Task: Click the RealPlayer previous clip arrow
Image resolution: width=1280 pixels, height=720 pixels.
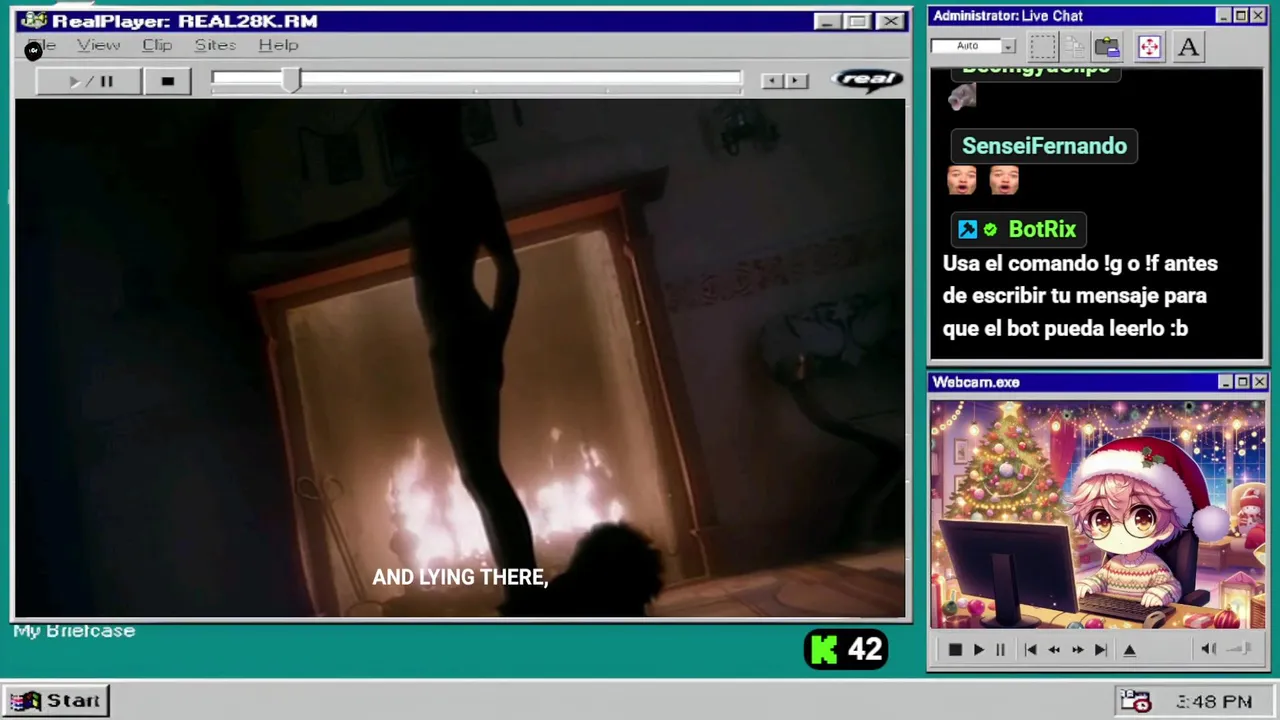Action: tap(772, 81)
